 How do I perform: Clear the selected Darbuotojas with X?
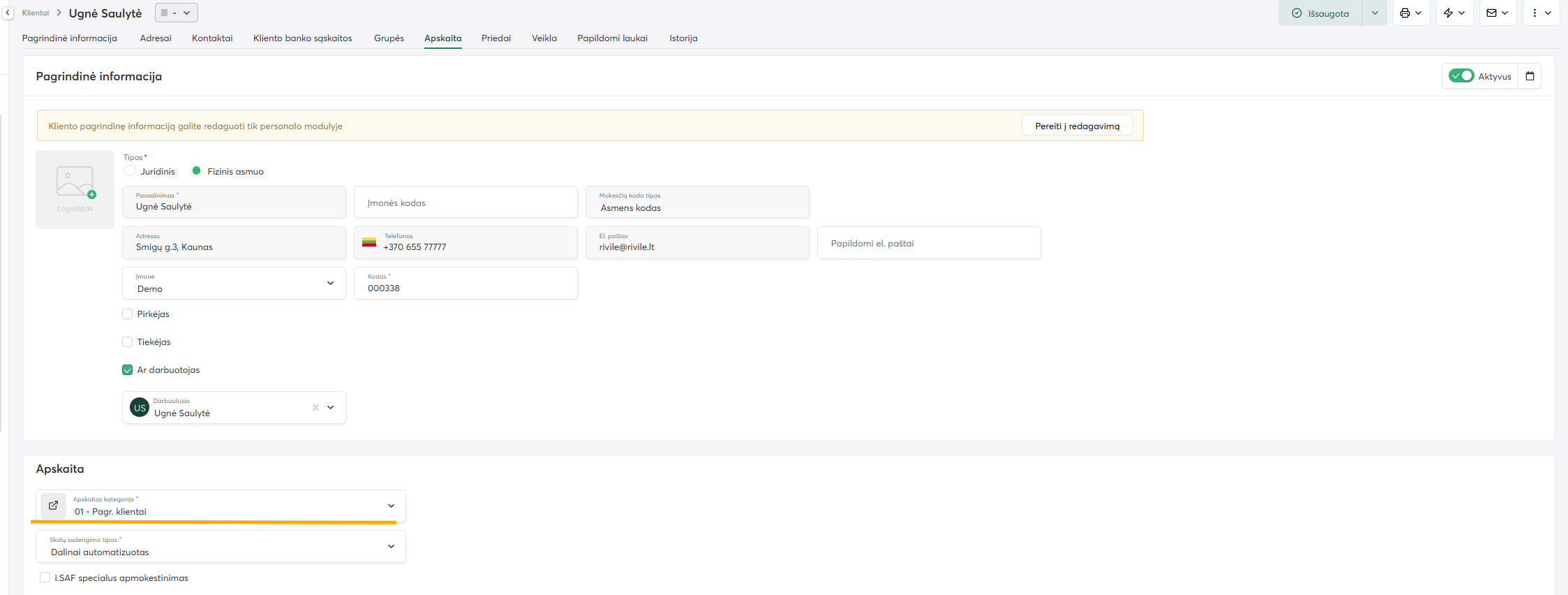point(315,408)
